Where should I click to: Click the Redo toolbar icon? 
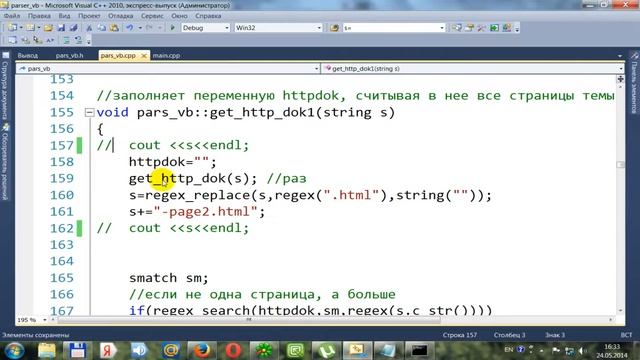pyautogui.click(x=149, y=28)
